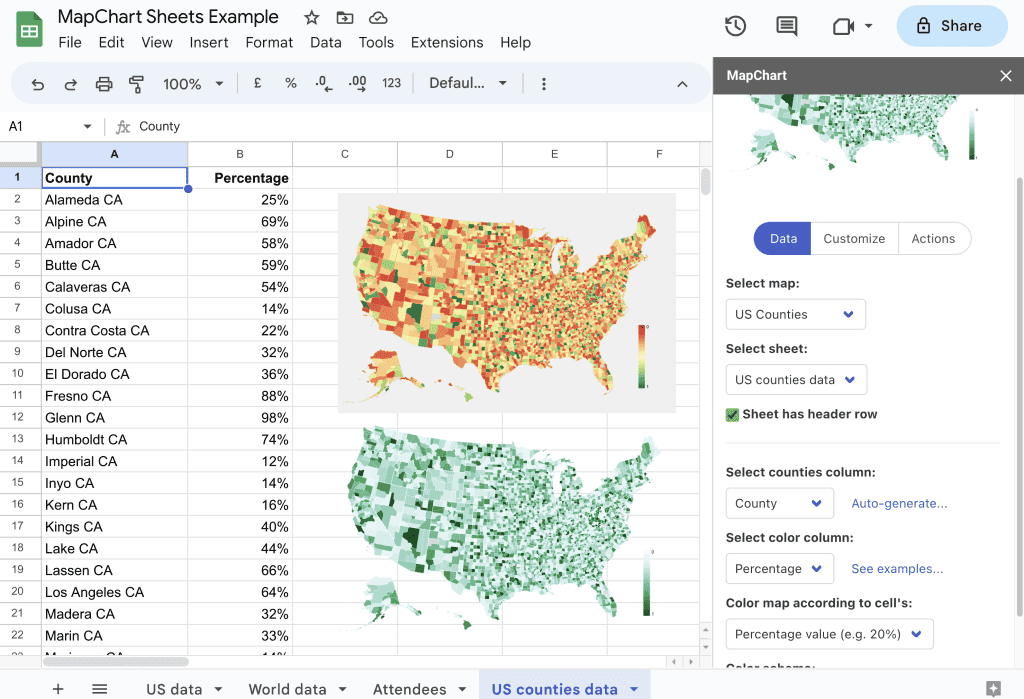The width and height of the screenshot is (1024, 699).
Task: Click the MapChart sidebar scrollbar
Action: 1019,397
